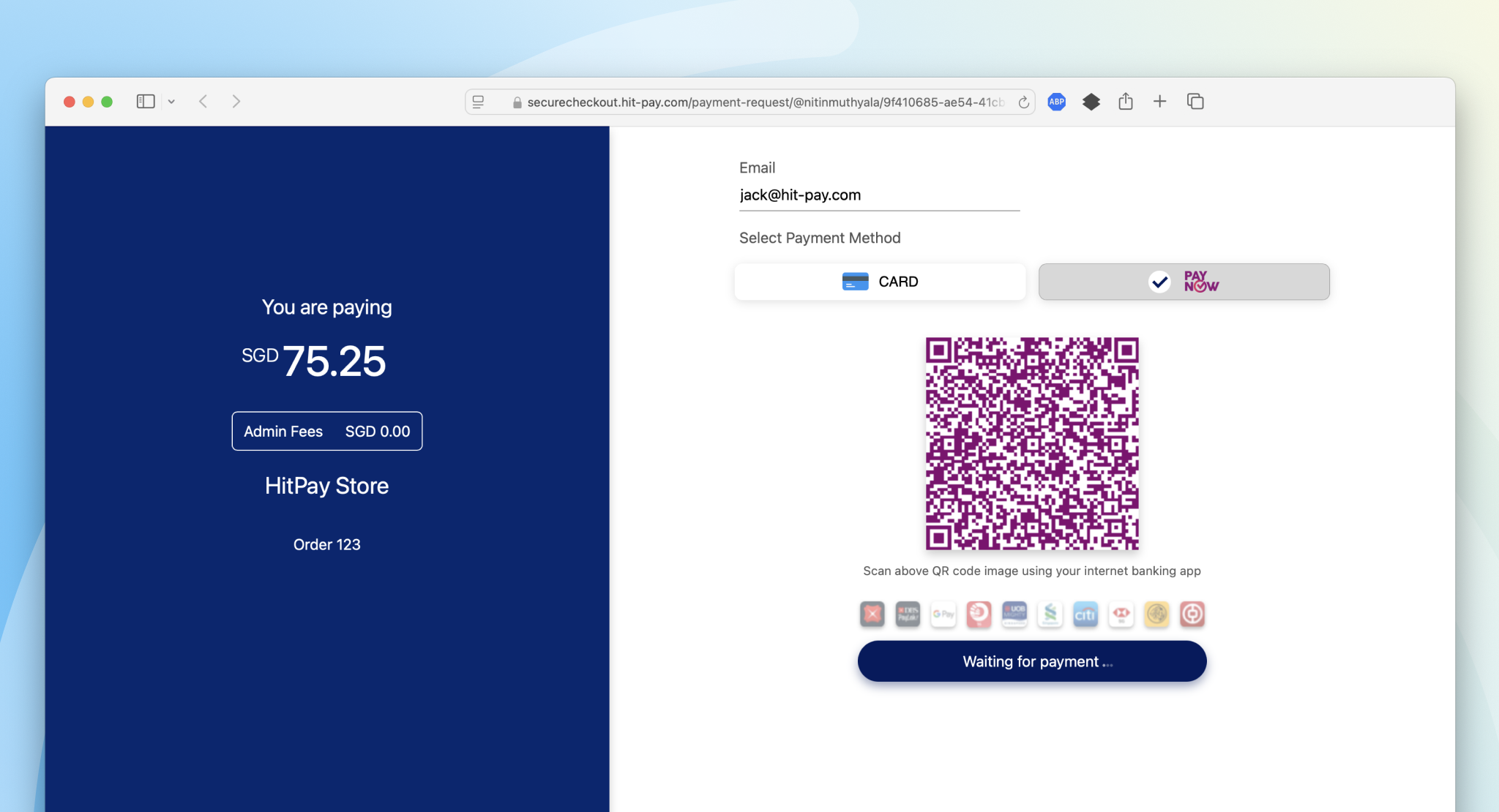Click the Google Pay app icon
This screenshot has height=812, width=1499.
tap(943, 614)
